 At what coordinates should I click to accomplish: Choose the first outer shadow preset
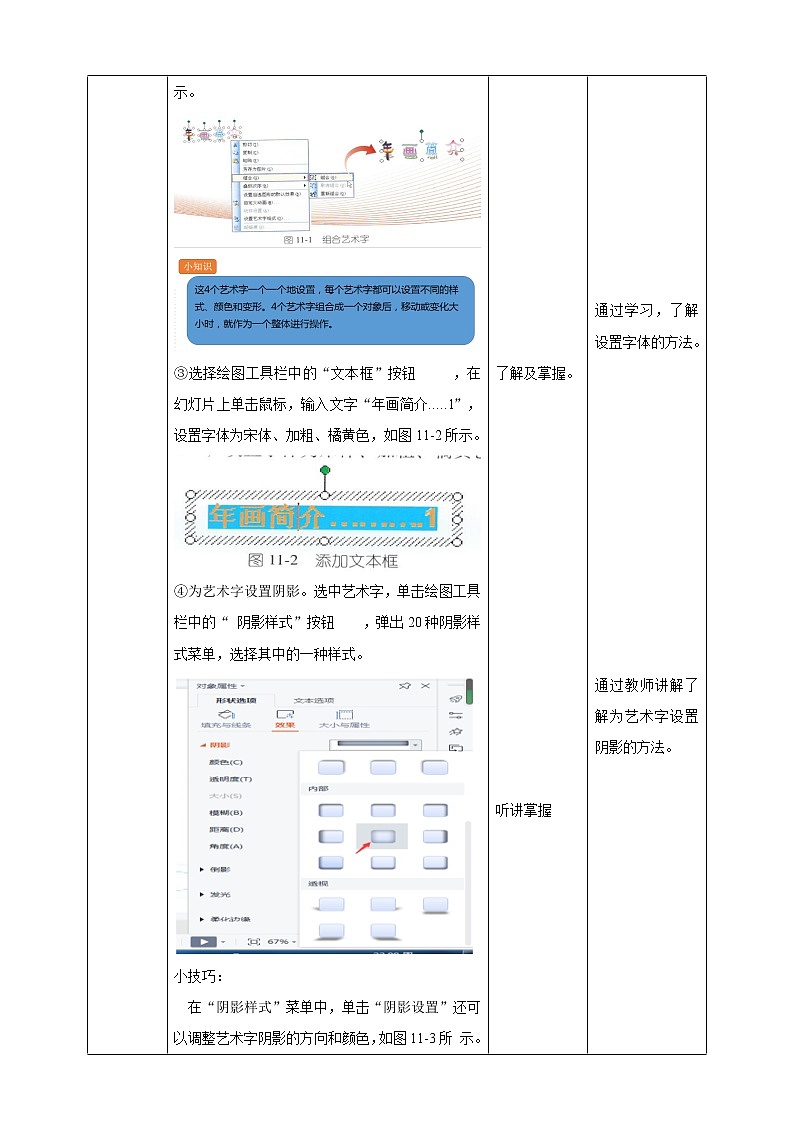(331, 768)
